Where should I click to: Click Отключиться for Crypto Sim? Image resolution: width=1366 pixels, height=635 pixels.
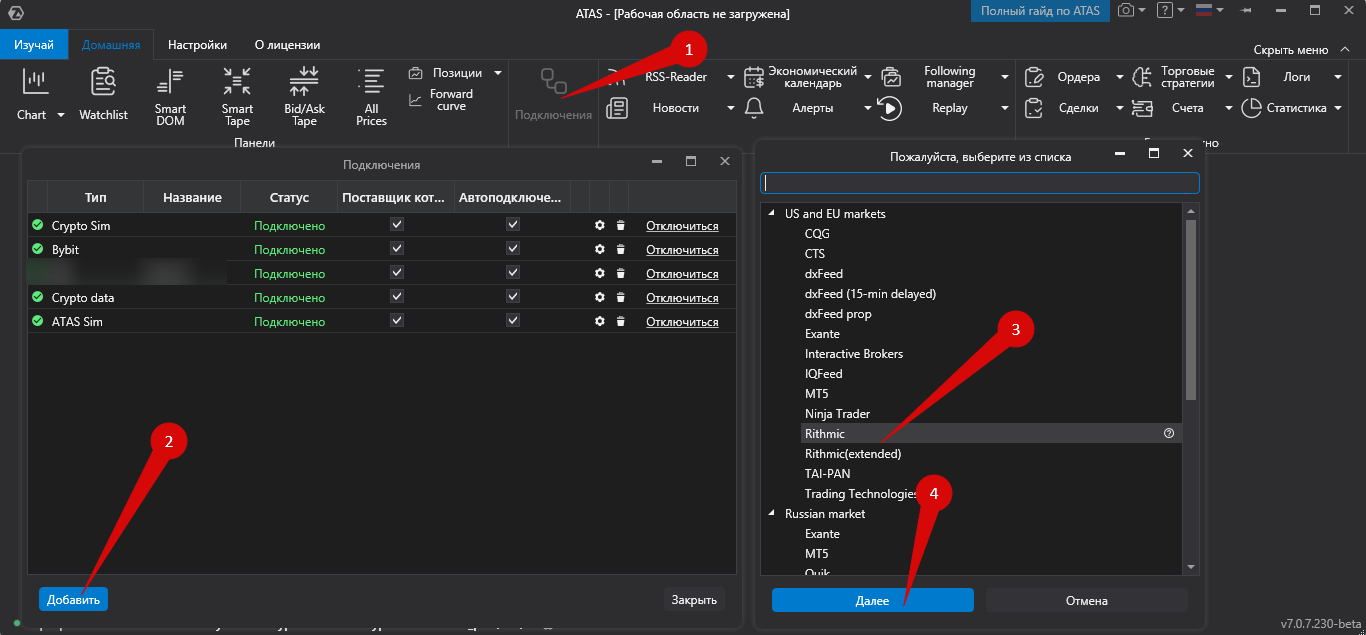pos(682,226)
